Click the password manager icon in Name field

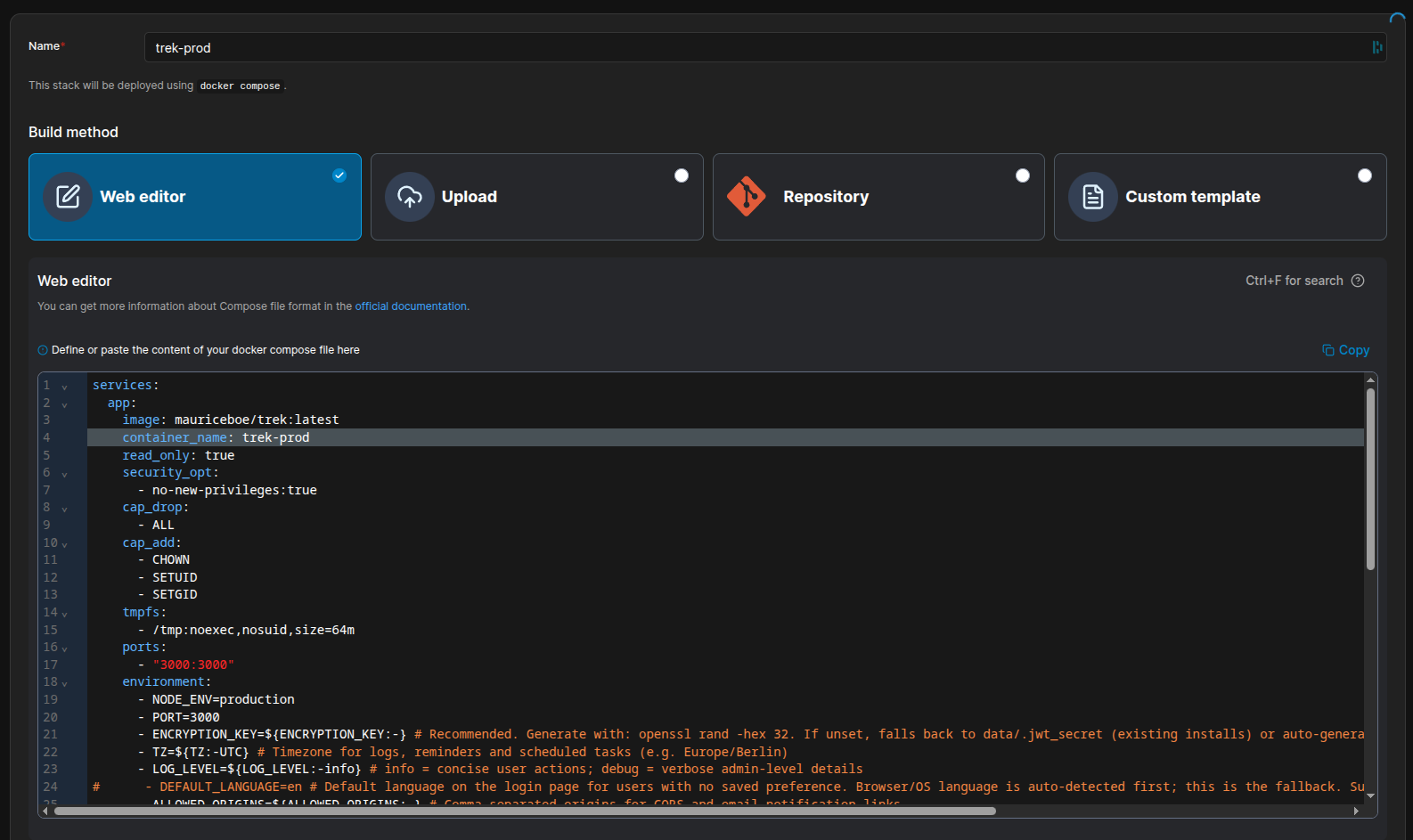[x=1377, y=47]
